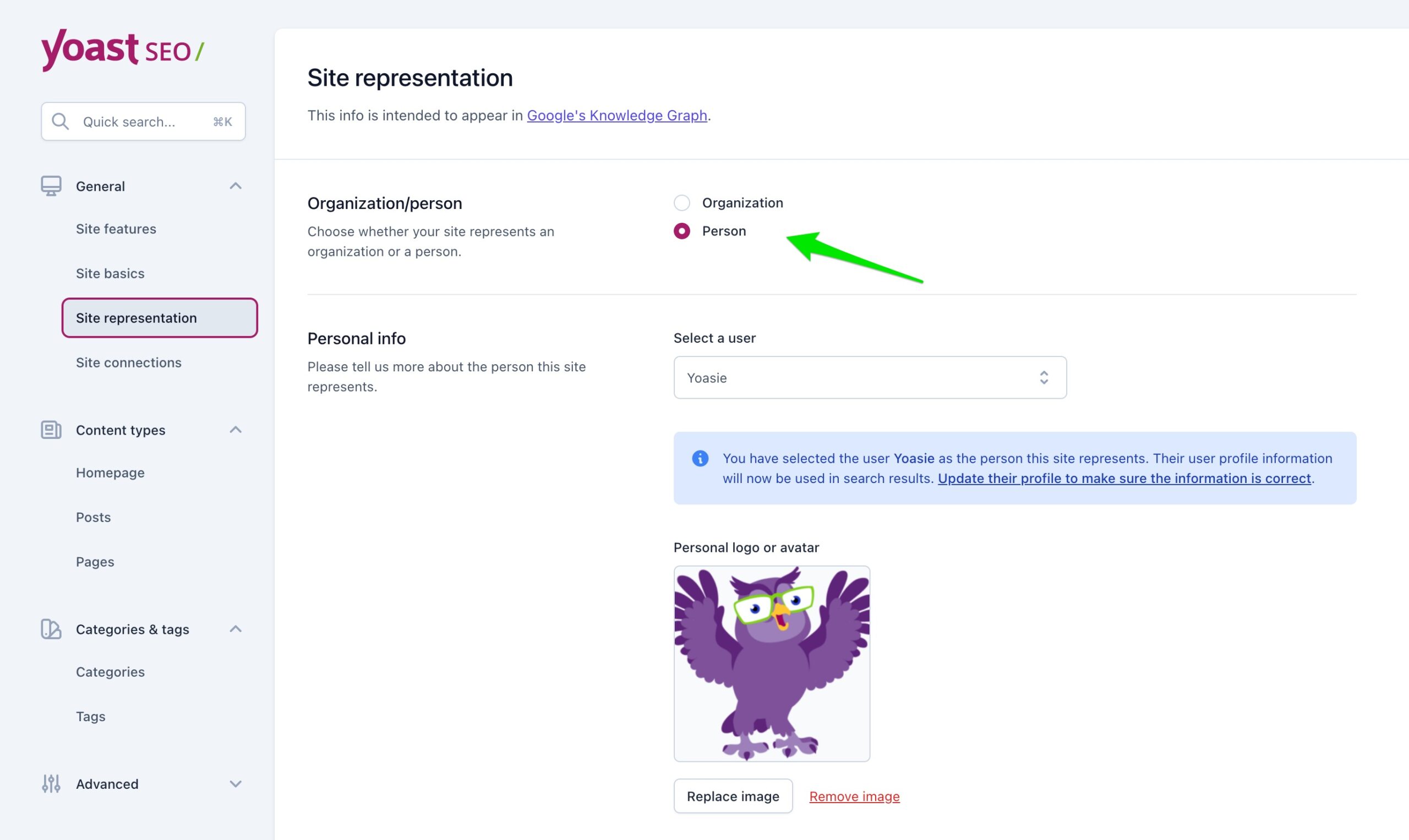The width and height of the screenshot is (1409, 840).
Task: Expand the Advanced section chevron
Action: coord(236,784)
